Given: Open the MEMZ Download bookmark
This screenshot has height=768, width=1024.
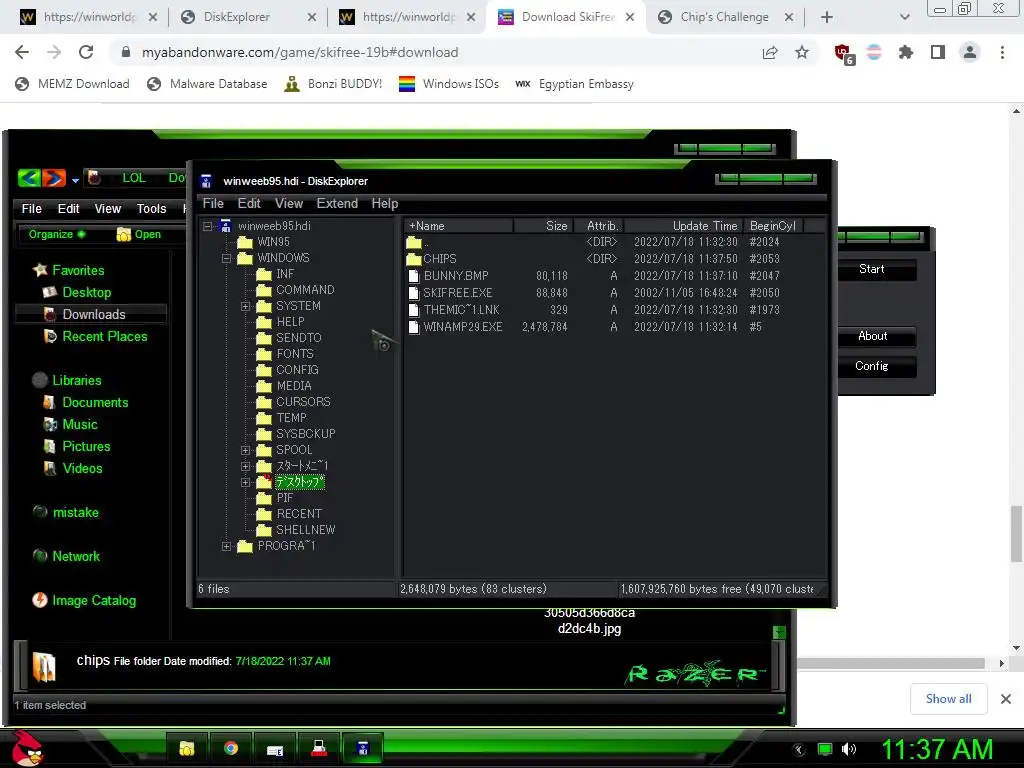Looking at the screenshot, I should pos(72,84).
